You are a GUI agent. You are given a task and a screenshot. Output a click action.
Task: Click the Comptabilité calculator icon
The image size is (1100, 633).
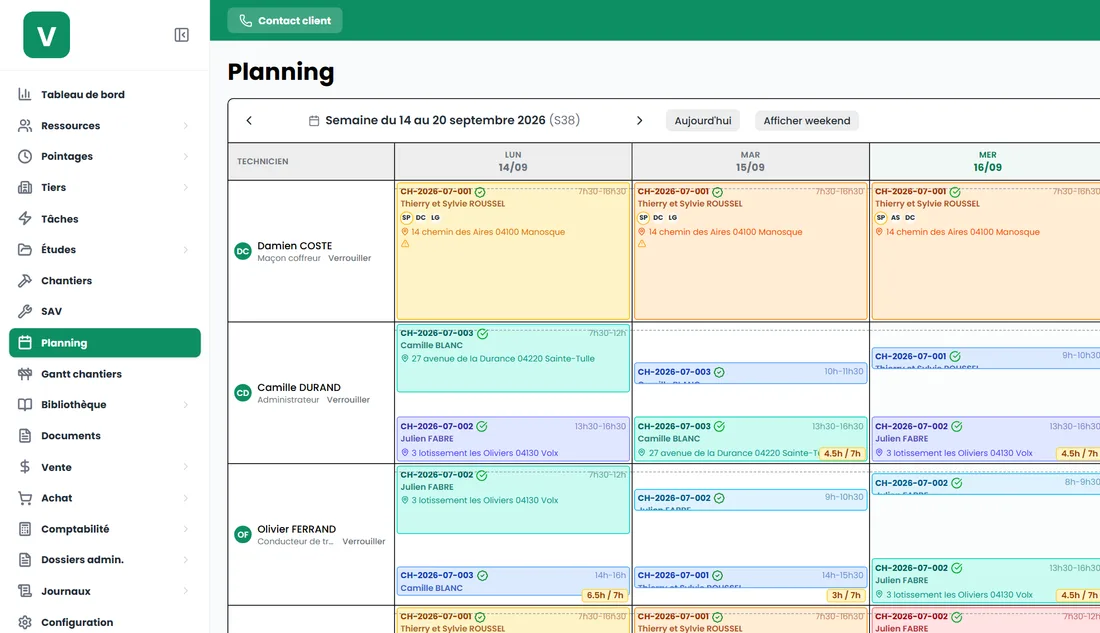[x=25, y=529]
